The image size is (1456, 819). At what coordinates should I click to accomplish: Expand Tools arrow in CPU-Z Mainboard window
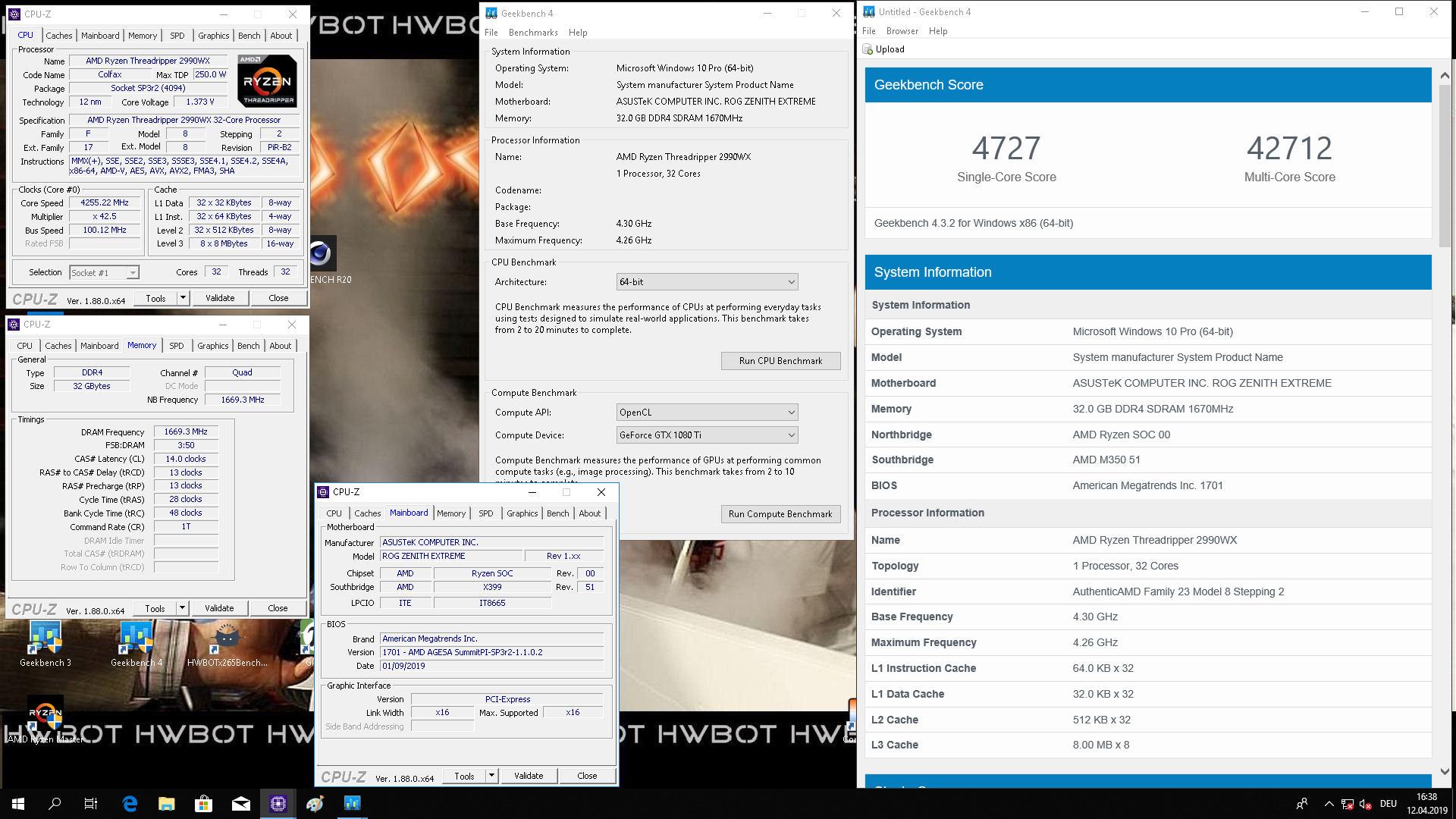[x=491, y=776]
